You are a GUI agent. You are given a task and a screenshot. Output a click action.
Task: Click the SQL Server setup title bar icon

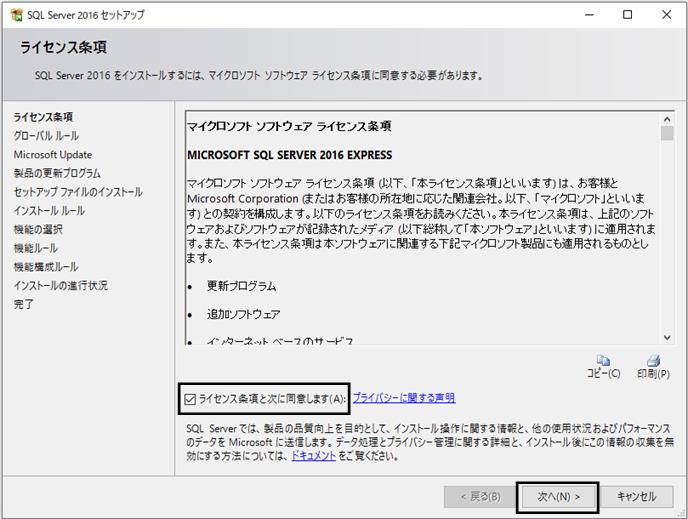pyautogui.click(x=17, y=15)
